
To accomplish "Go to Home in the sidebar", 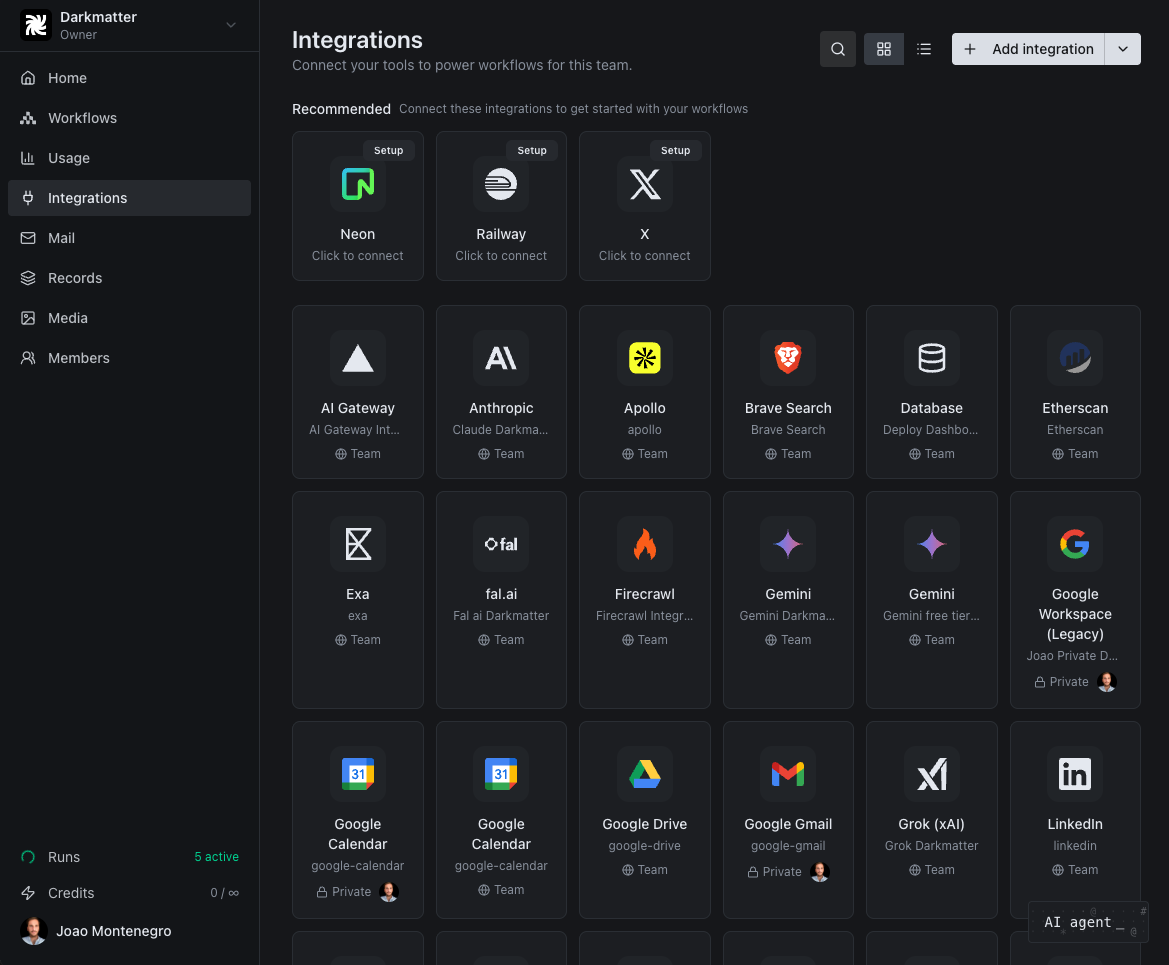I will (129, 78).
